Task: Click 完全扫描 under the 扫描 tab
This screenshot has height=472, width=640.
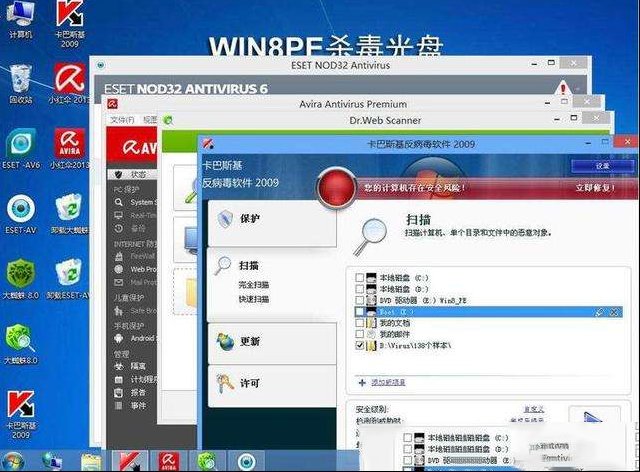Action: 253,285
